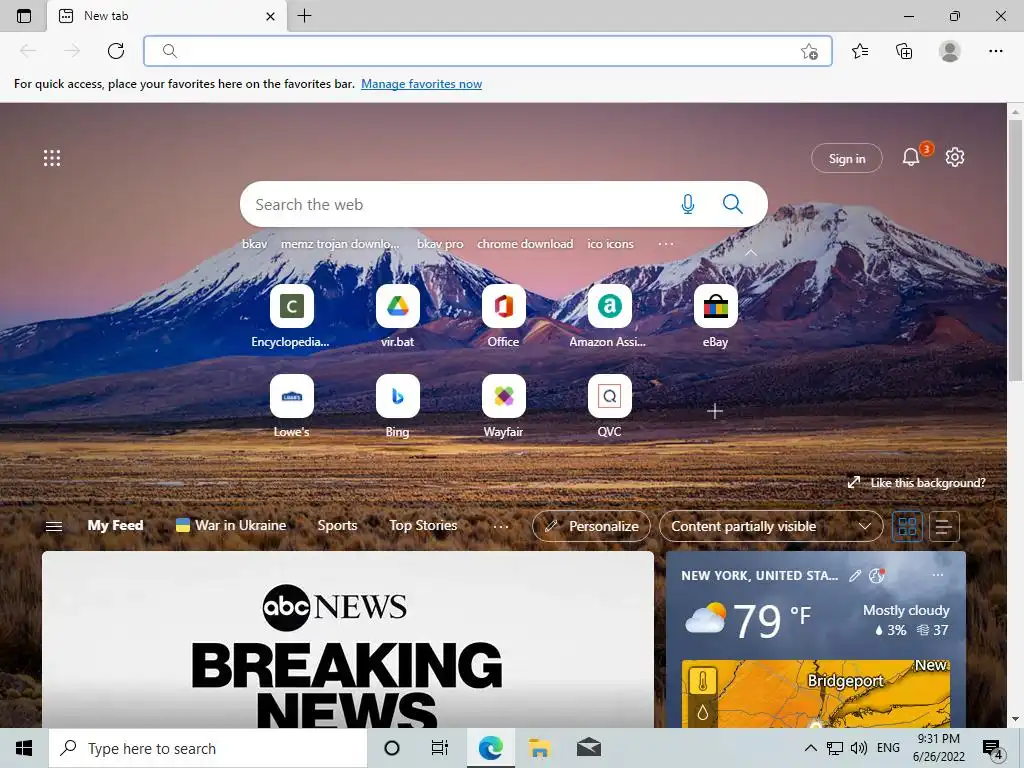Switch the feed to list view
Screen dimensions: 1024x768
click(943, 526)
